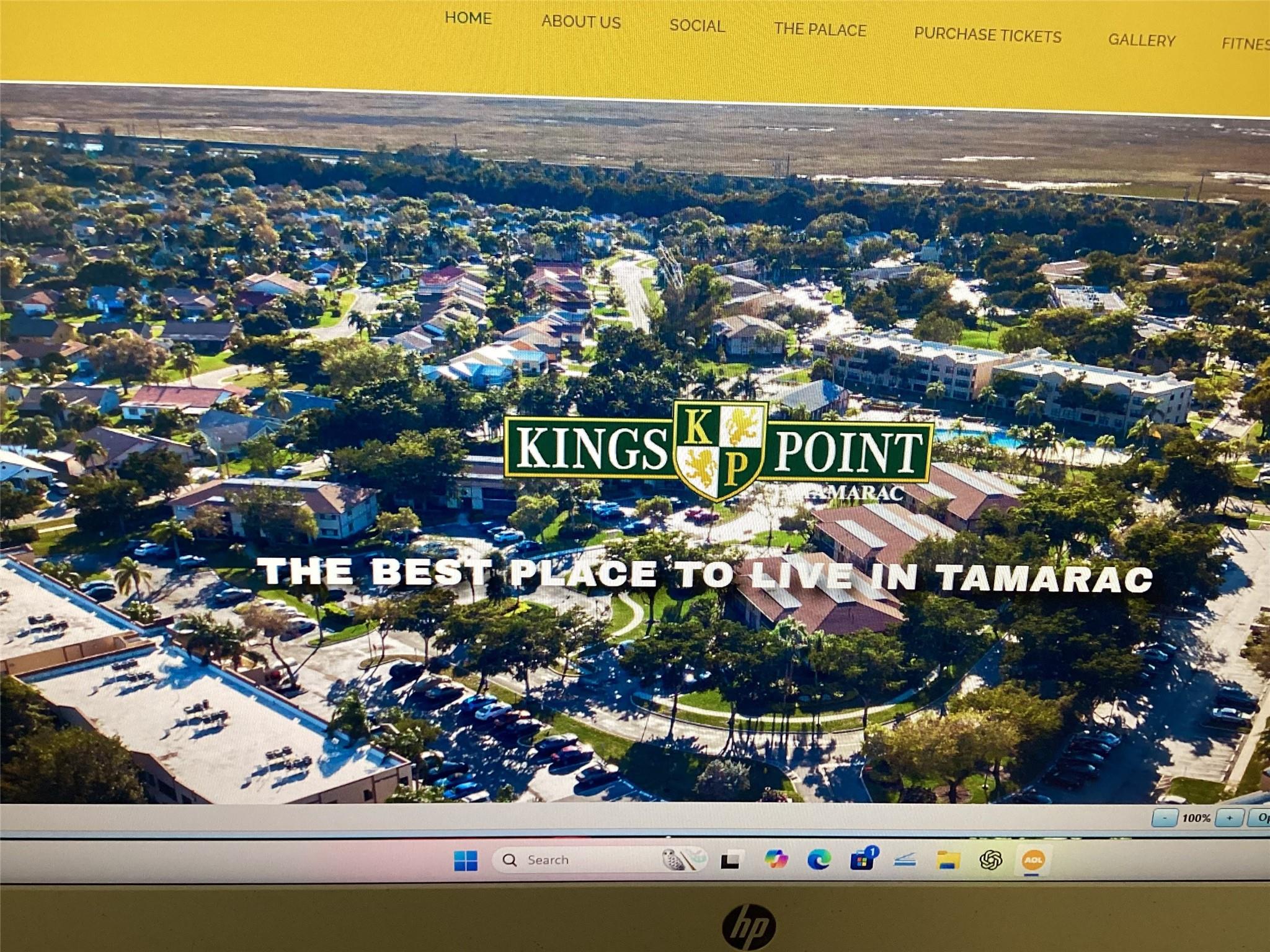Open File Explorer folder icon
1270x952 pixels.
pos(948,860)
